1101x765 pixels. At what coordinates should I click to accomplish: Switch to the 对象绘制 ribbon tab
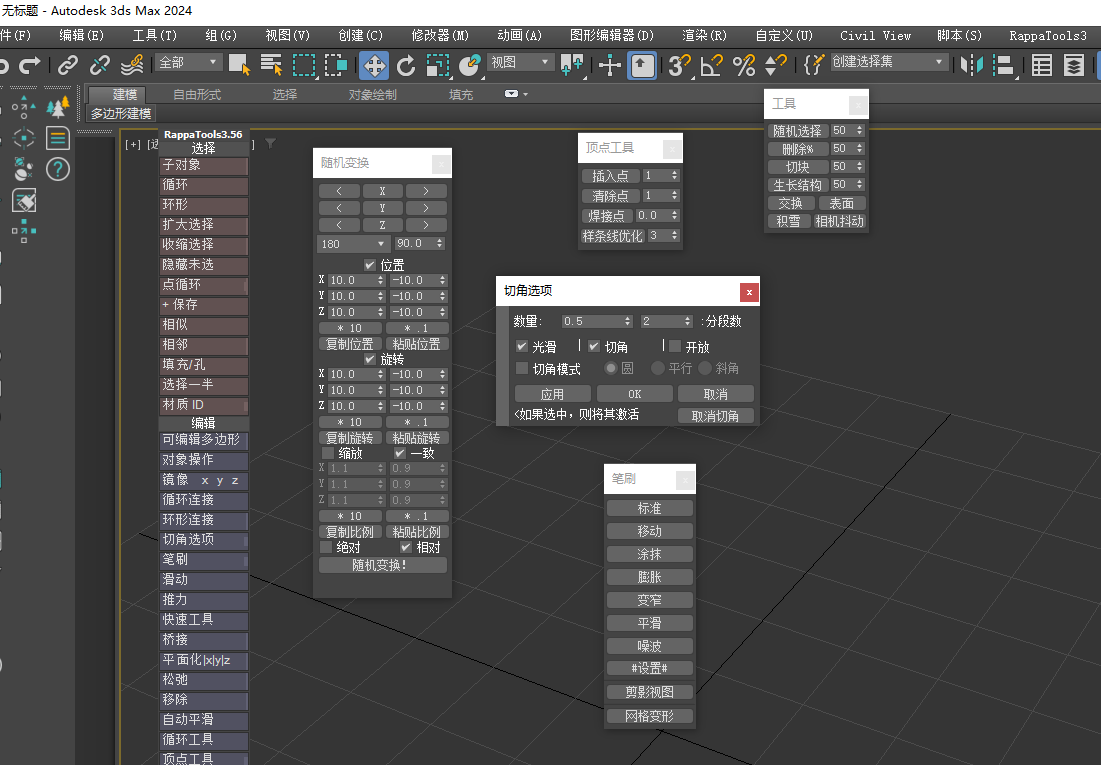click(x=372, y=94)
